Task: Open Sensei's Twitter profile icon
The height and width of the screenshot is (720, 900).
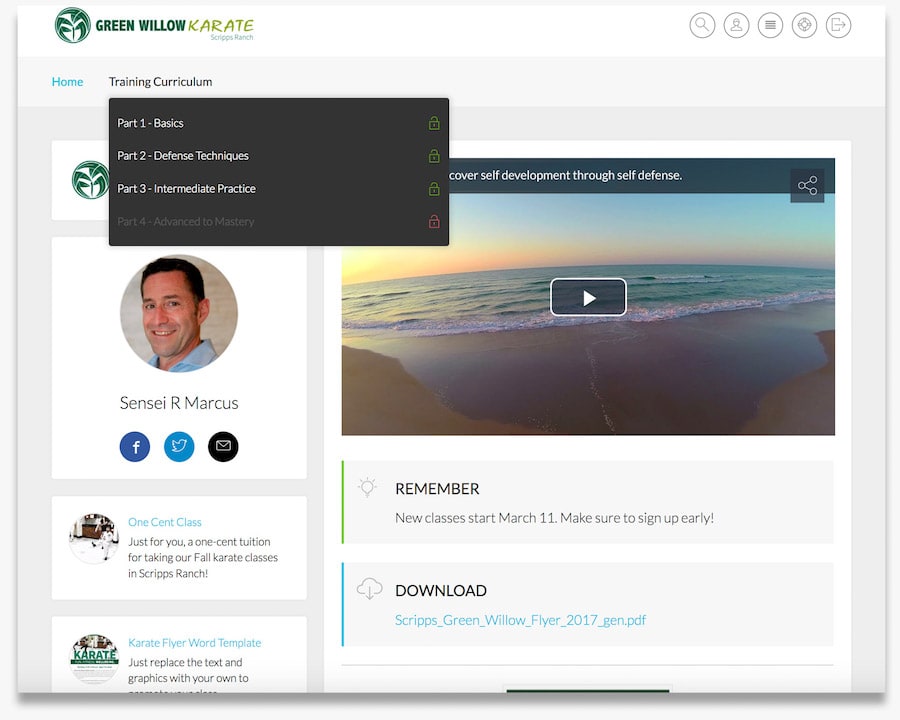Action: point(179,446)
